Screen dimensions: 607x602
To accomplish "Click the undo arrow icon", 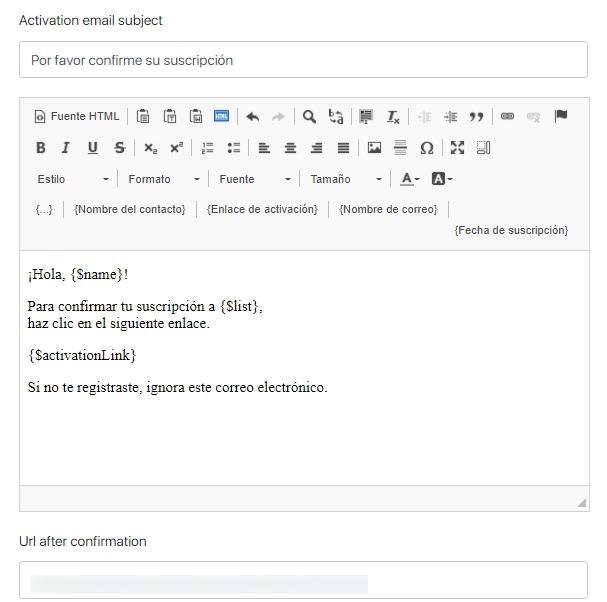I will tap(252, 116).
